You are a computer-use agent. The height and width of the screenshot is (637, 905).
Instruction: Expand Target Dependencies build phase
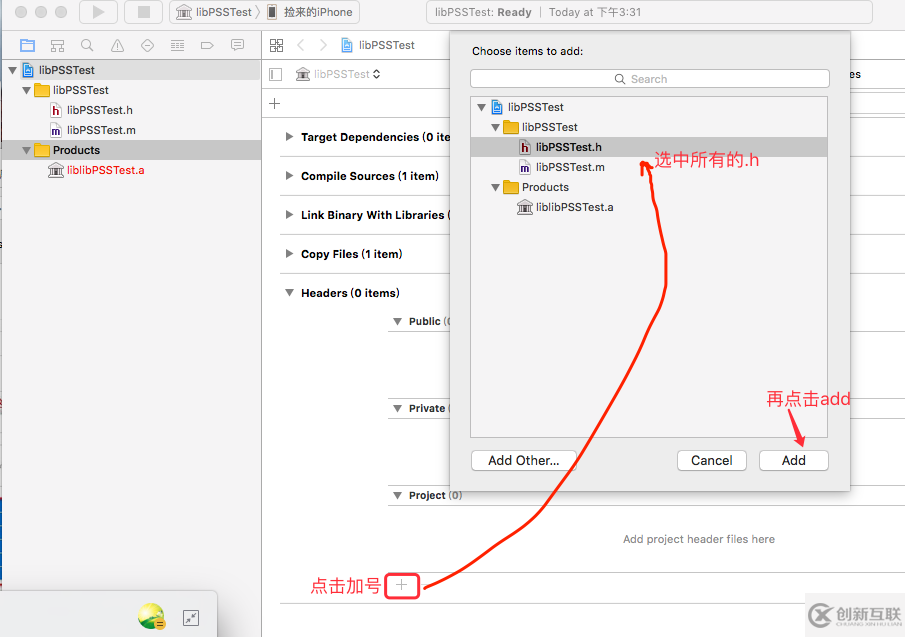pos(289,137)
